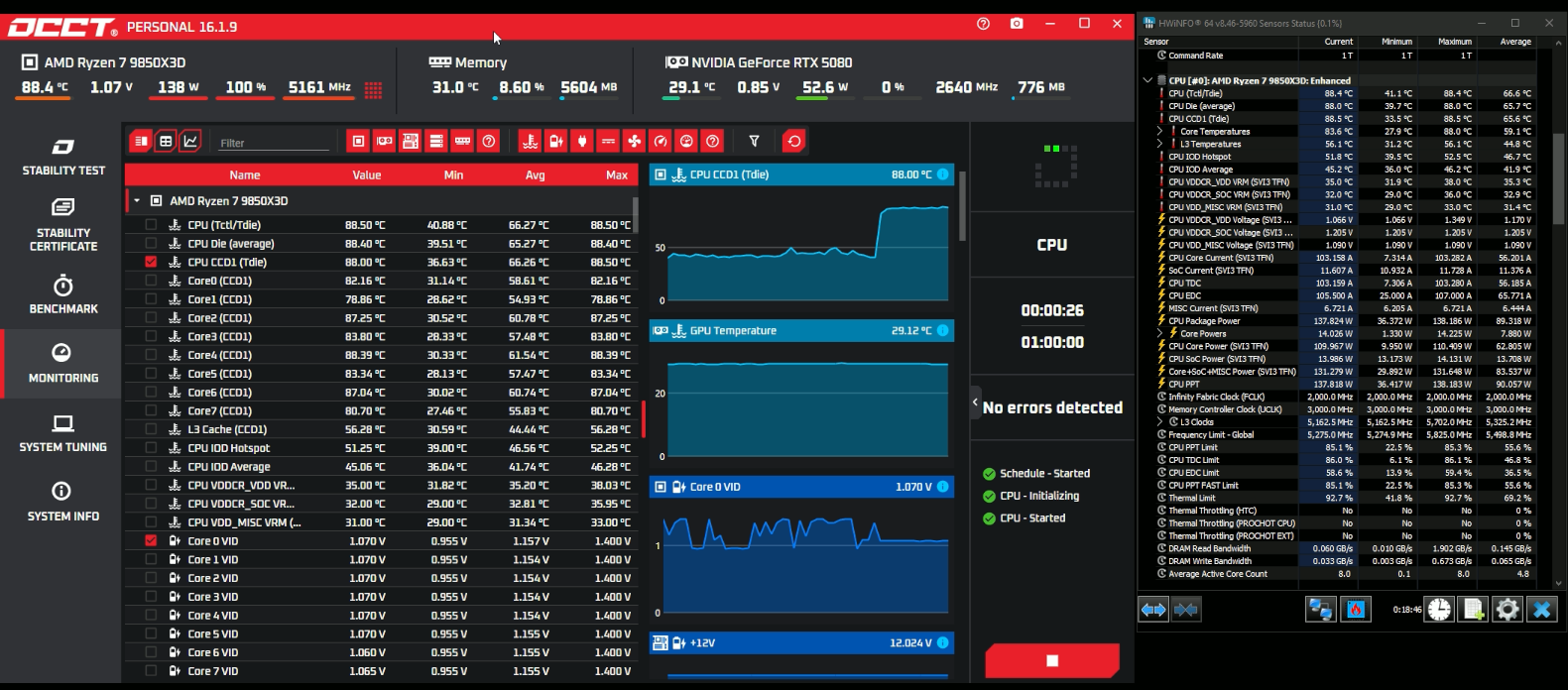Open the System Tuning section
The height and width of the screenshot is (690, 1568).
pyautogui.click(x=62, y=433)
